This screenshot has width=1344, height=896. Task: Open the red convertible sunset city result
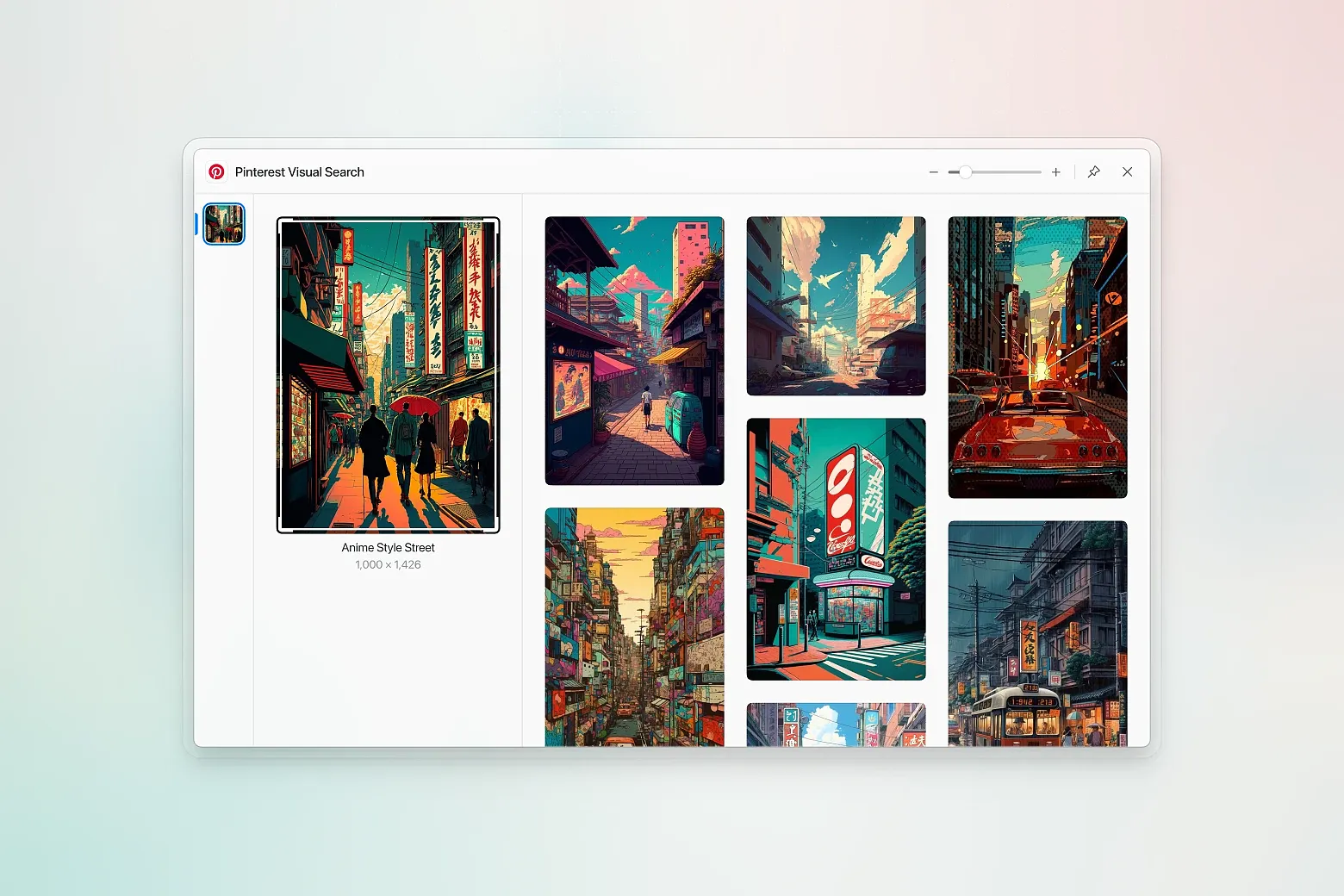click(1037, 357)
